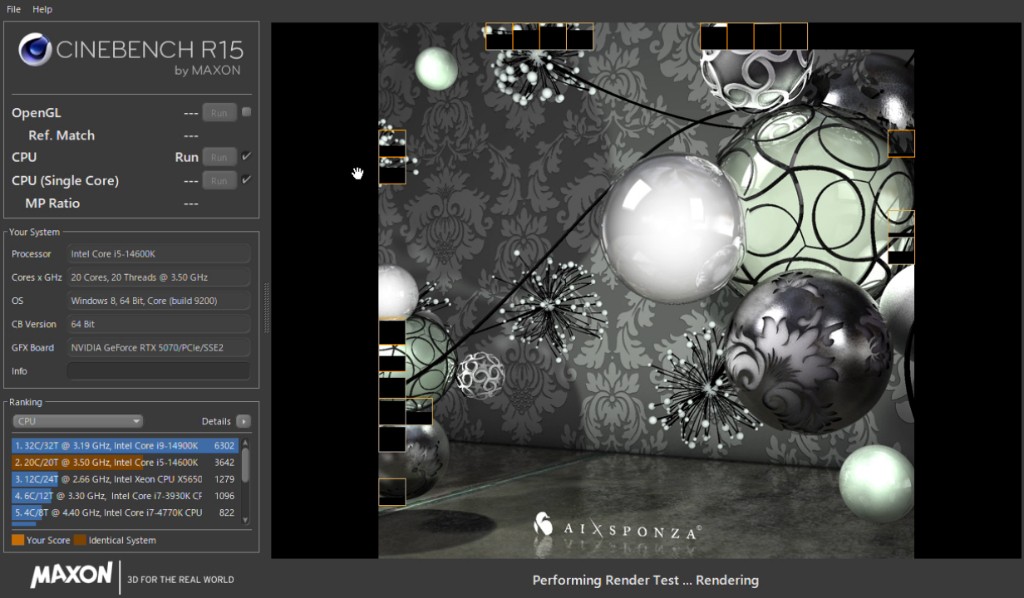
Task: Click the ranking list scrollbar
Action: coord(246,465)
